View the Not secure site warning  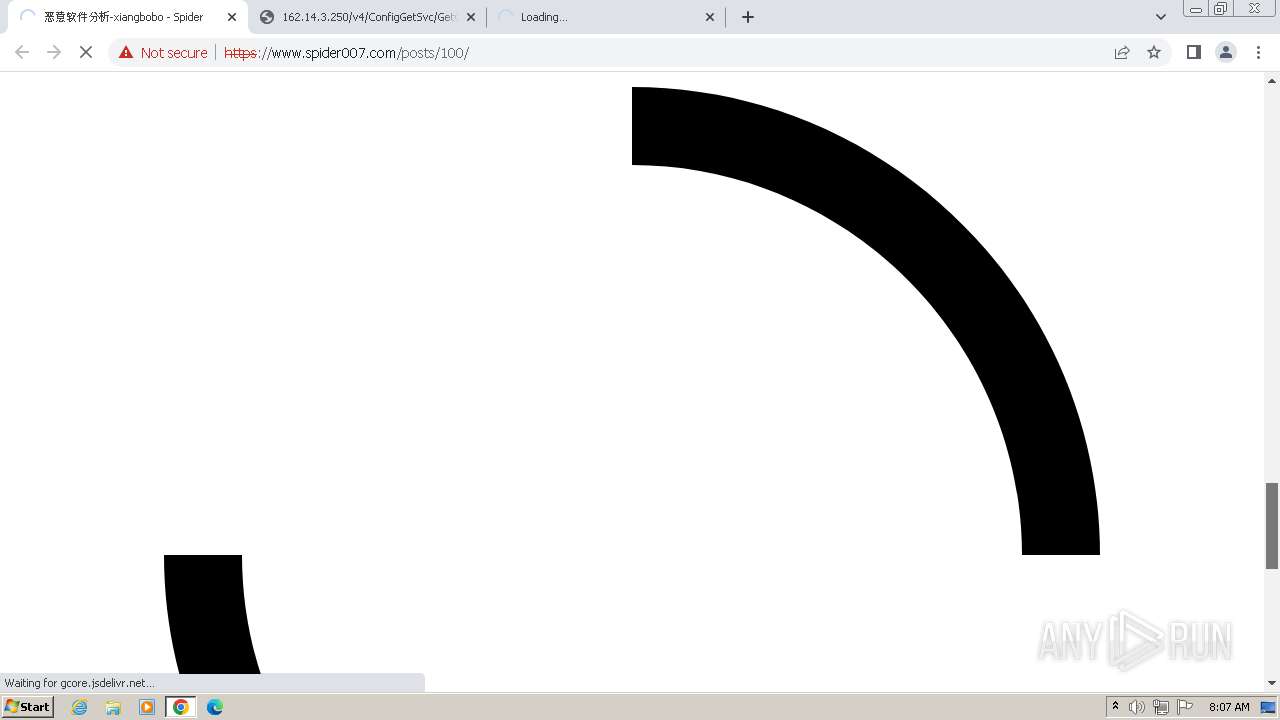click(x=163, y=53)
